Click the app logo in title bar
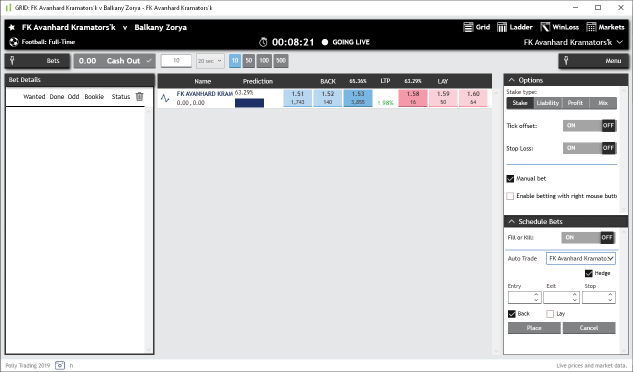 [x=8, y=8]
